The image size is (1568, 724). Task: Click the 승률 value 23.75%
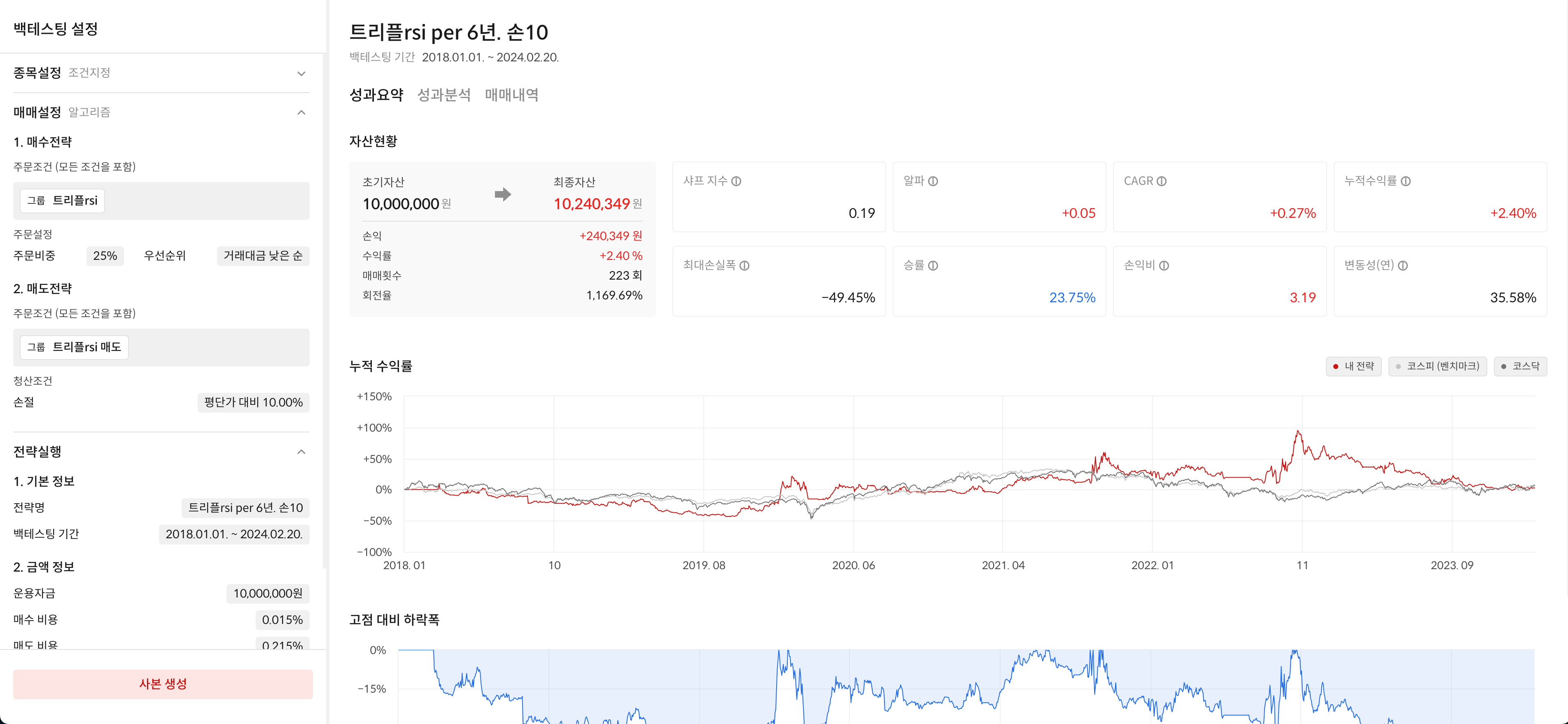point(1072,298)
